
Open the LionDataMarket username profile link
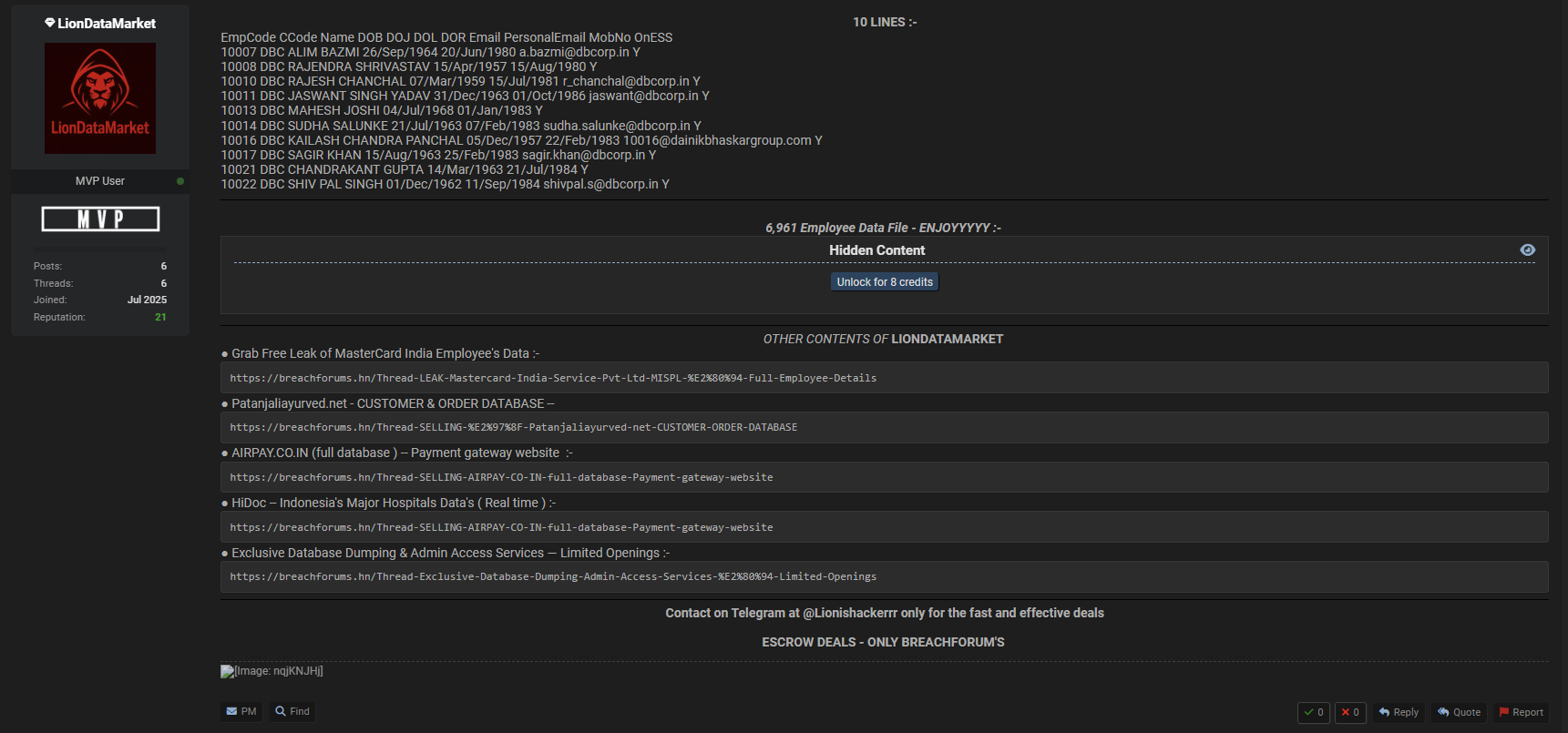tap(107, 24)
